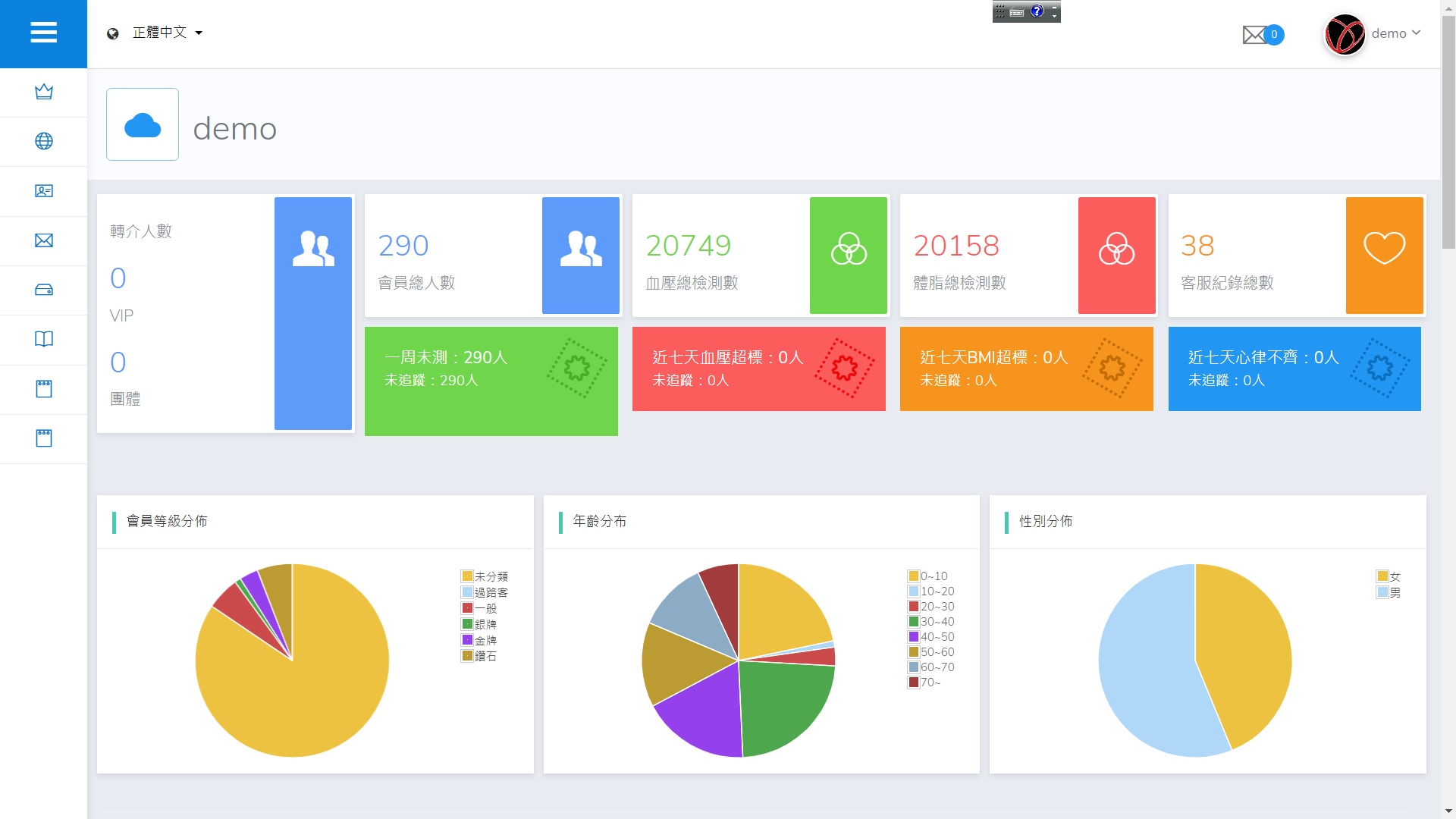
Task: Select the open book sidebar icon
Action: coord(44,339)
